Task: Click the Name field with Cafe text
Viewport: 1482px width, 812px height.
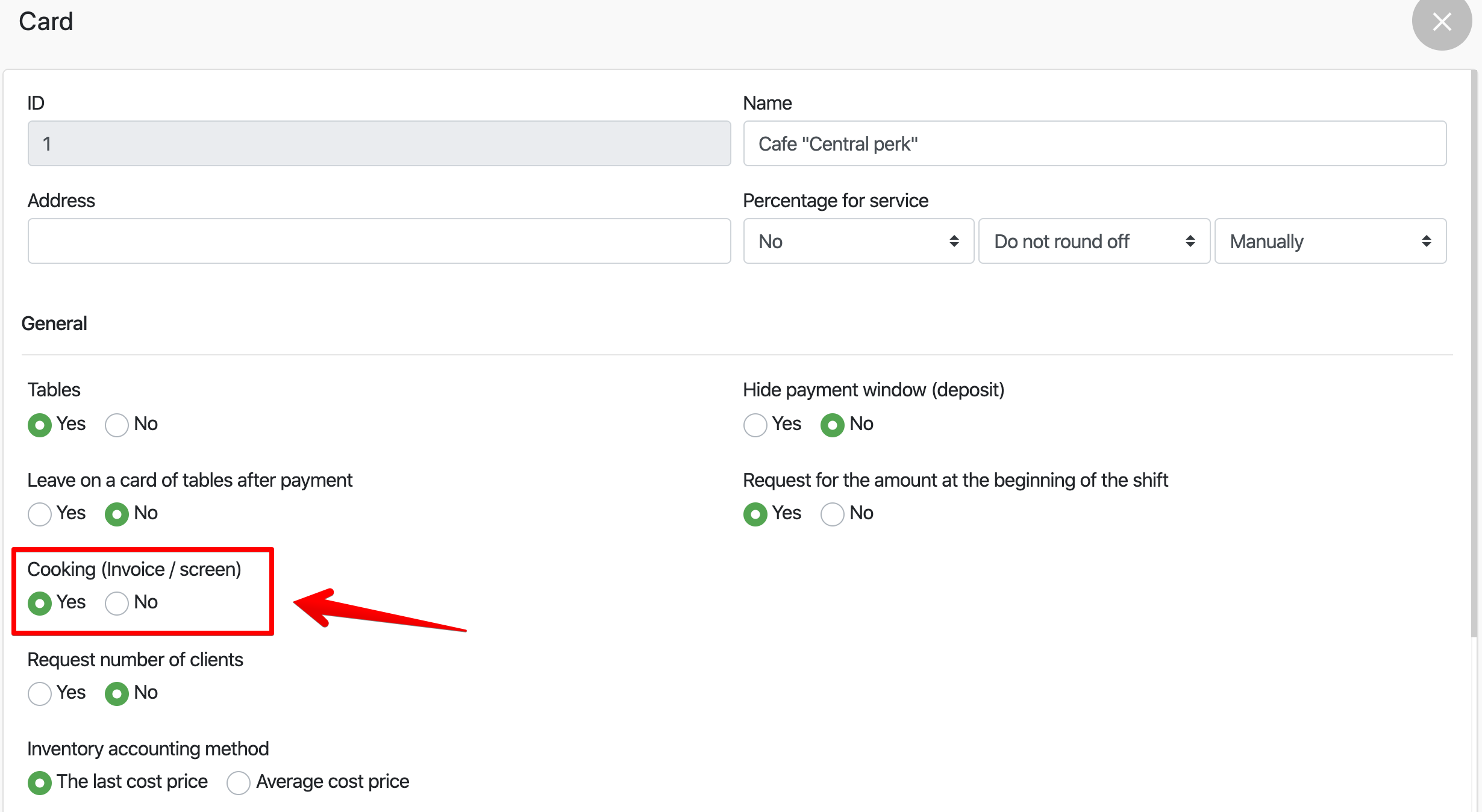Action: click(x=1094, y=143)
